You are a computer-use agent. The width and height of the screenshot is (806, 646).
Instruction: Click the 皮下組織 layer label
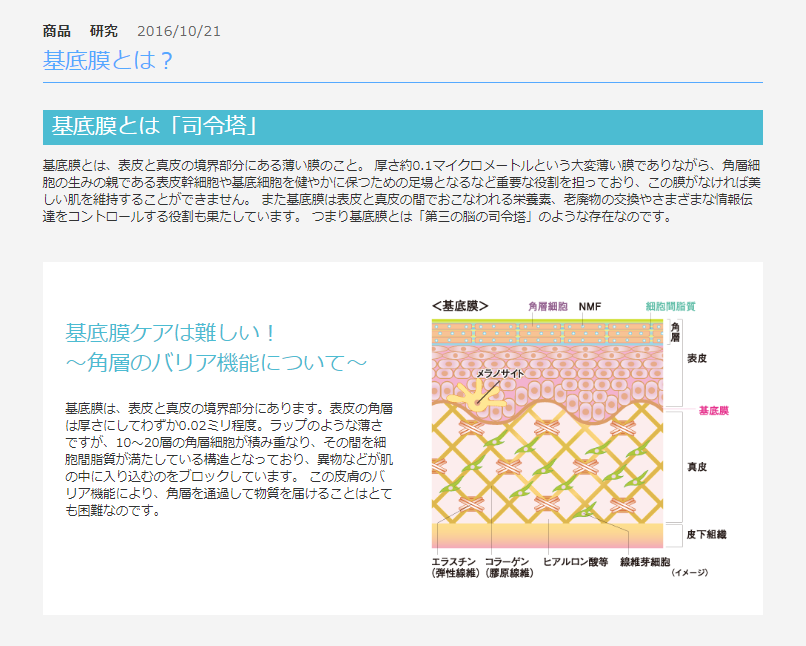[x=706, y=535]
